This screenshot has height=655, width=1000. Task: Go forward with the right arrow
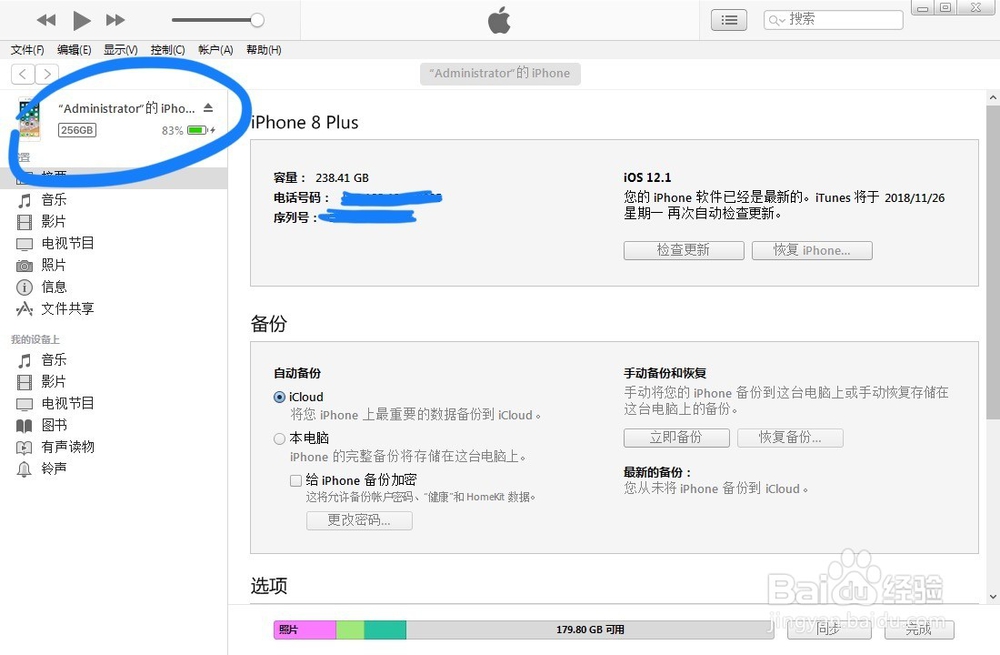point(47,74)
